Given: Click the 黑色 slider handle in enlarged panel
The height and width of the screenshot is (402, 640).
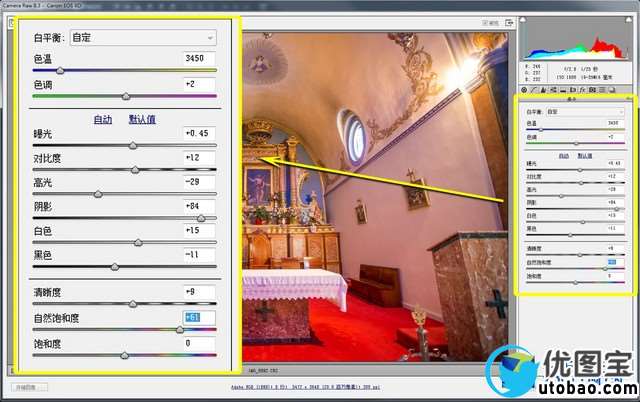Looking at the screenshot, I should [115, 266].
